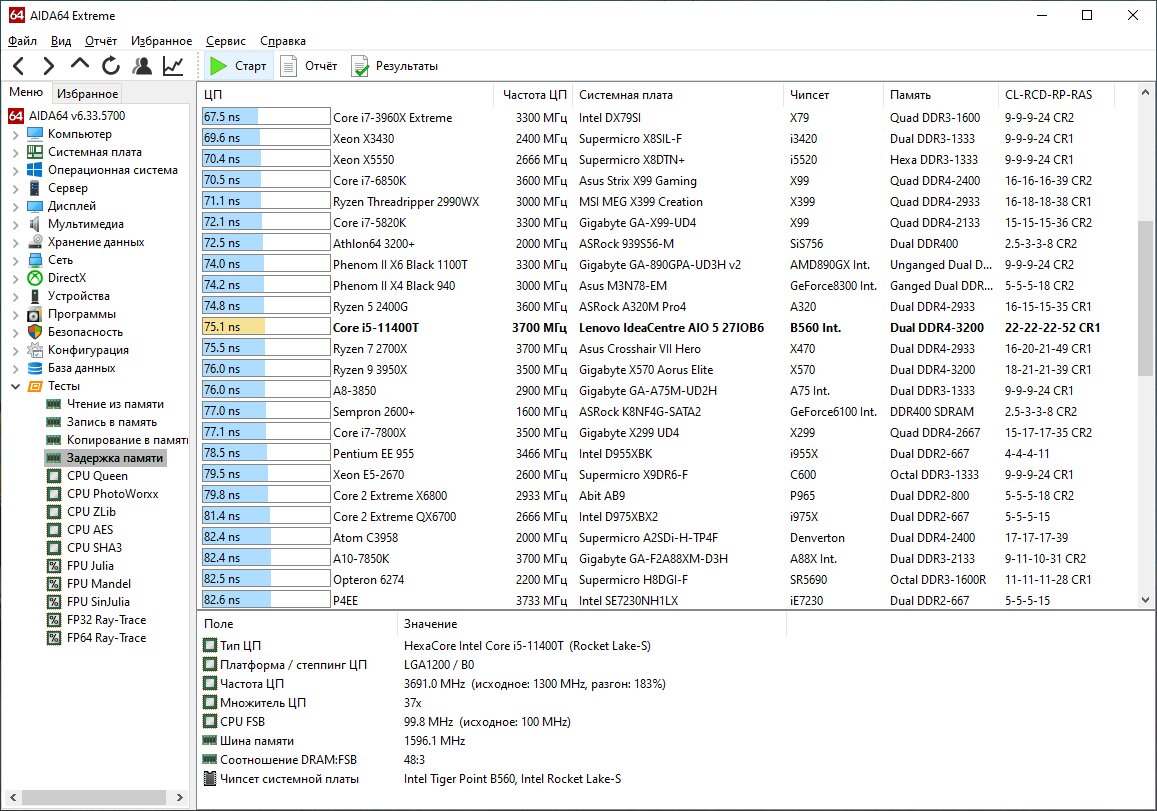1157x811 pixels.
Task: Open the Справка menu
Action: click(283, 41)
